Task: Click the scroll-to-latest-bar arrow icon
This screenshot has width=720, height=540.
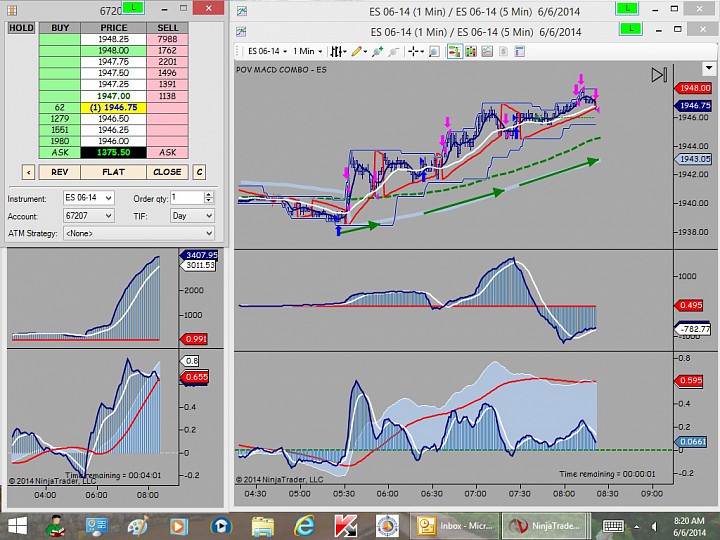Action: (659, 75)
